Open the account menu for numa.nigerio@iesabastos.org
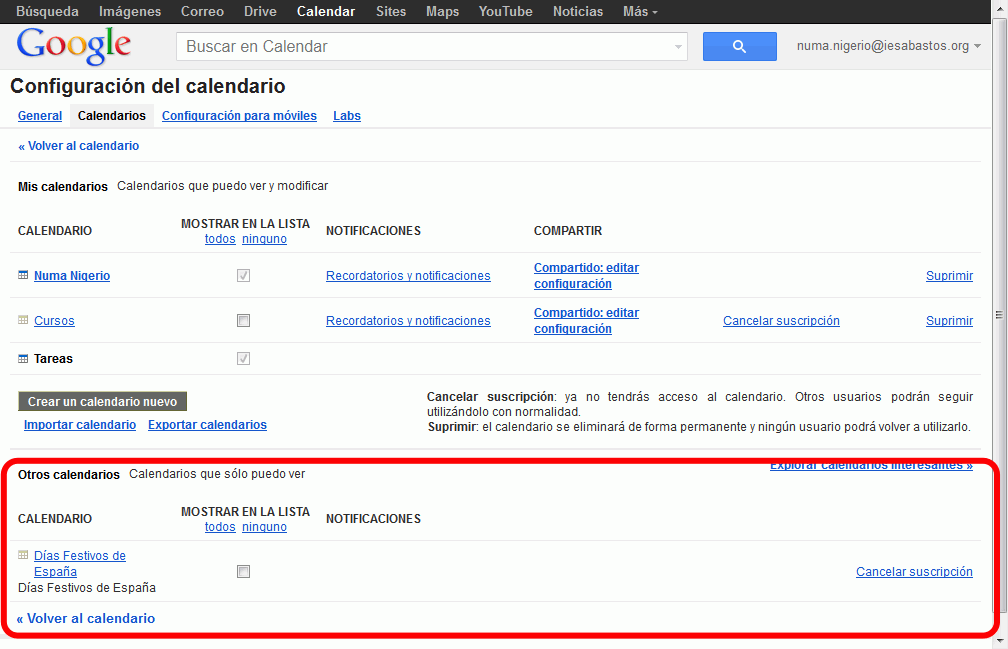This screenshot has height=649, width=1008. pos(888,46)
